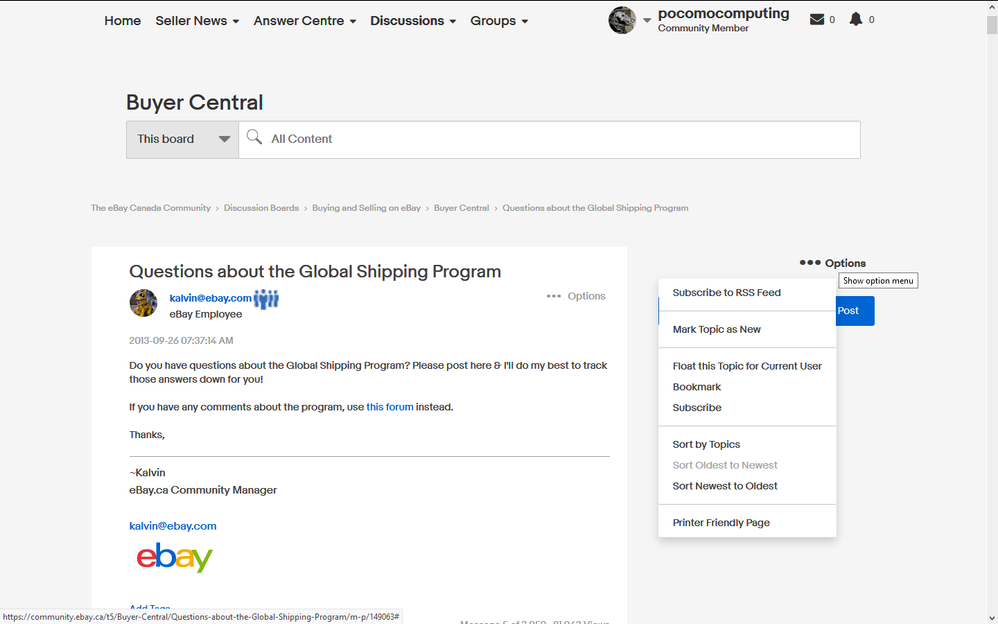The height and width of the screenshot is (624, 998).
Task: Expand the Discussions menu
Action: pyautogui.click(x=413, y=21)
